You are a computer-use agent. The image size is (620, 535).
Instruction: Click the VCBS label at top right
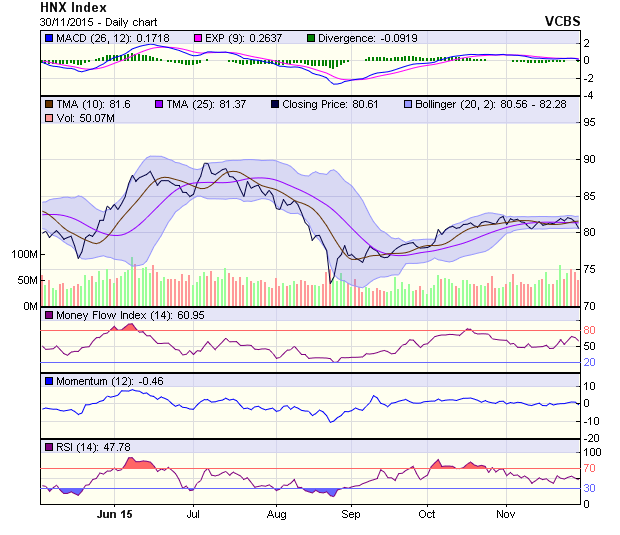point(562,21)
